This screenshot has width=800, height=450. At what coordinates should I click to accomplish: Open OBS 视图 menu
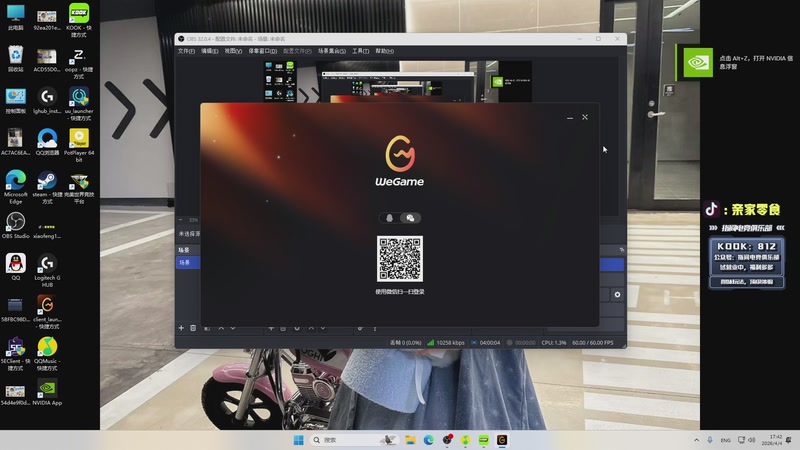pyautogui.click(x=233, y=51)
